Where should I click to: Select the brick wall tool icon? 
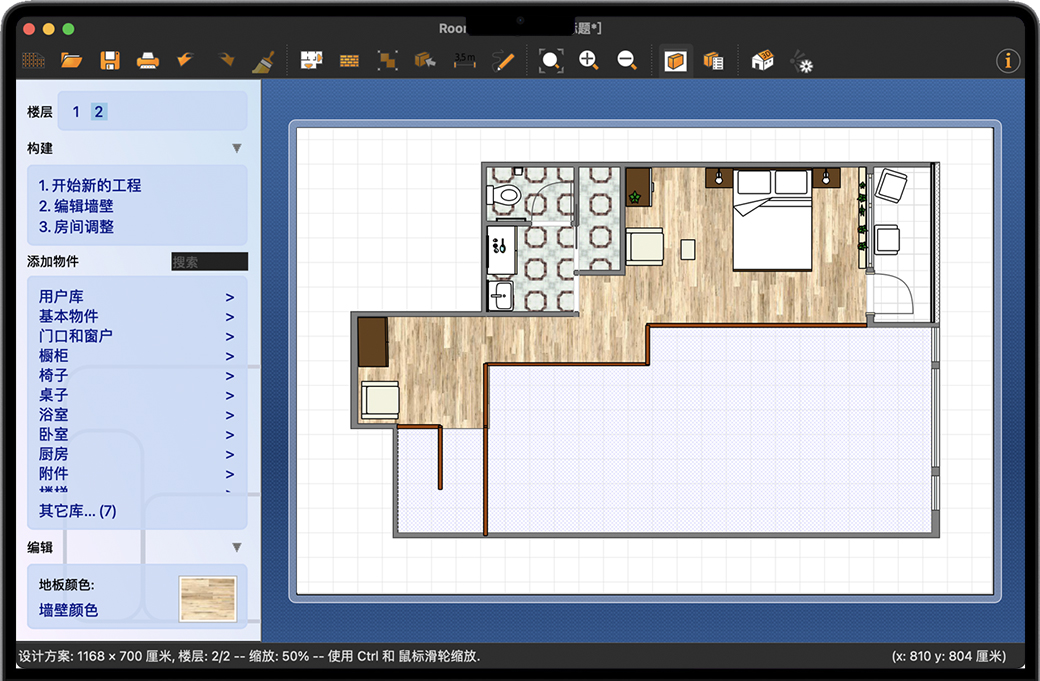tap(349, 61)
